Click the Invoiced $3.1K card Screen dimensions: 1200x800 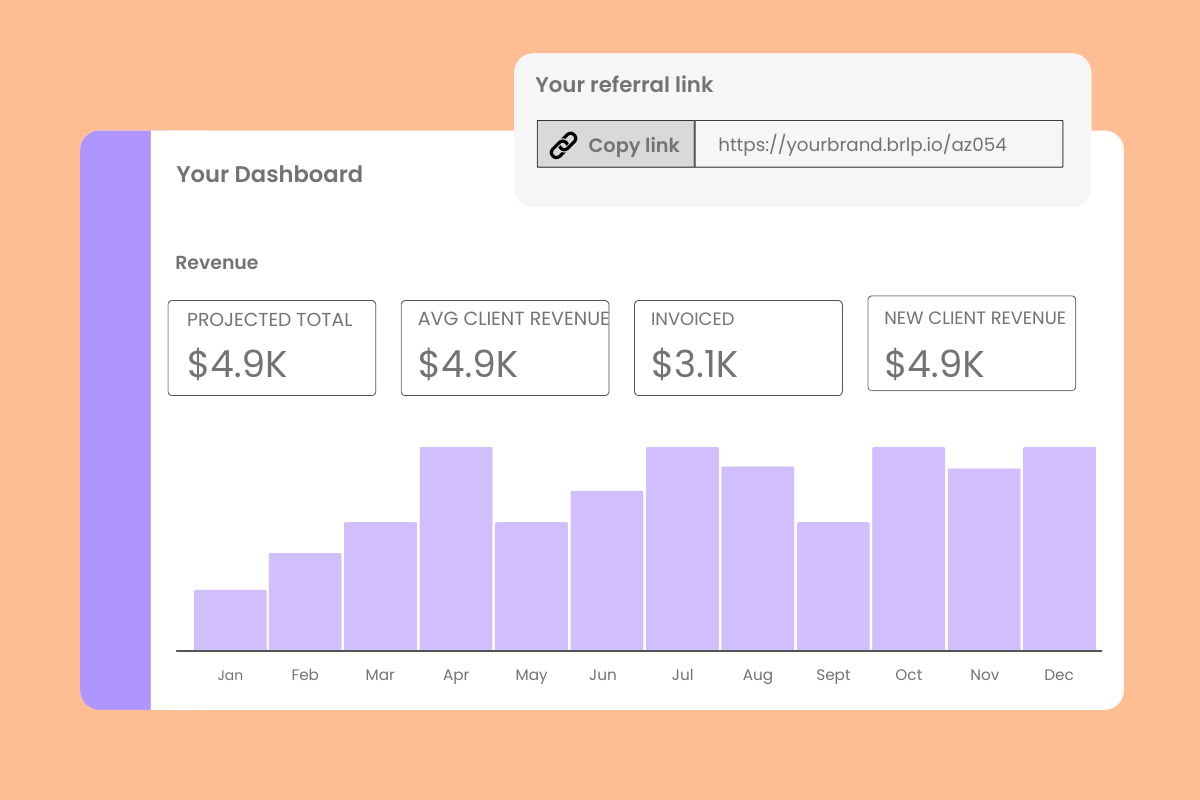[x=738, y=348]
